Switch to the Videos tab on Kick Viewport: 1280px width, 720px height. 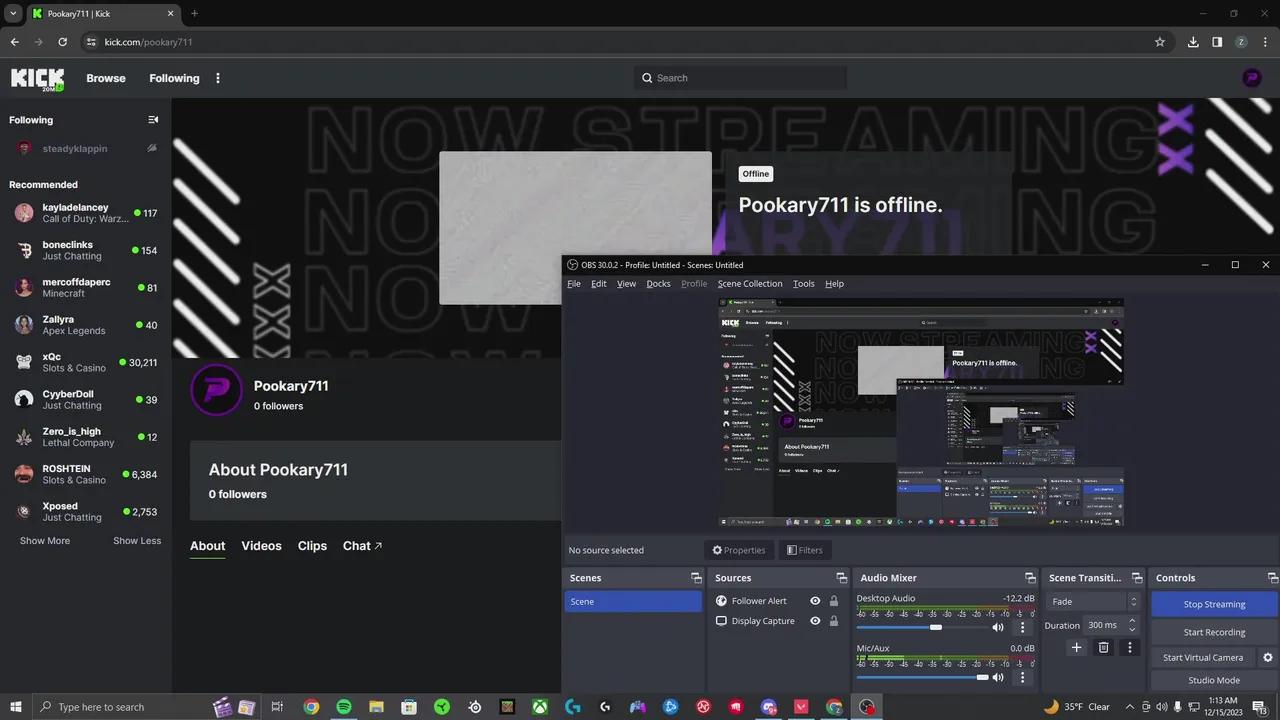261,546
